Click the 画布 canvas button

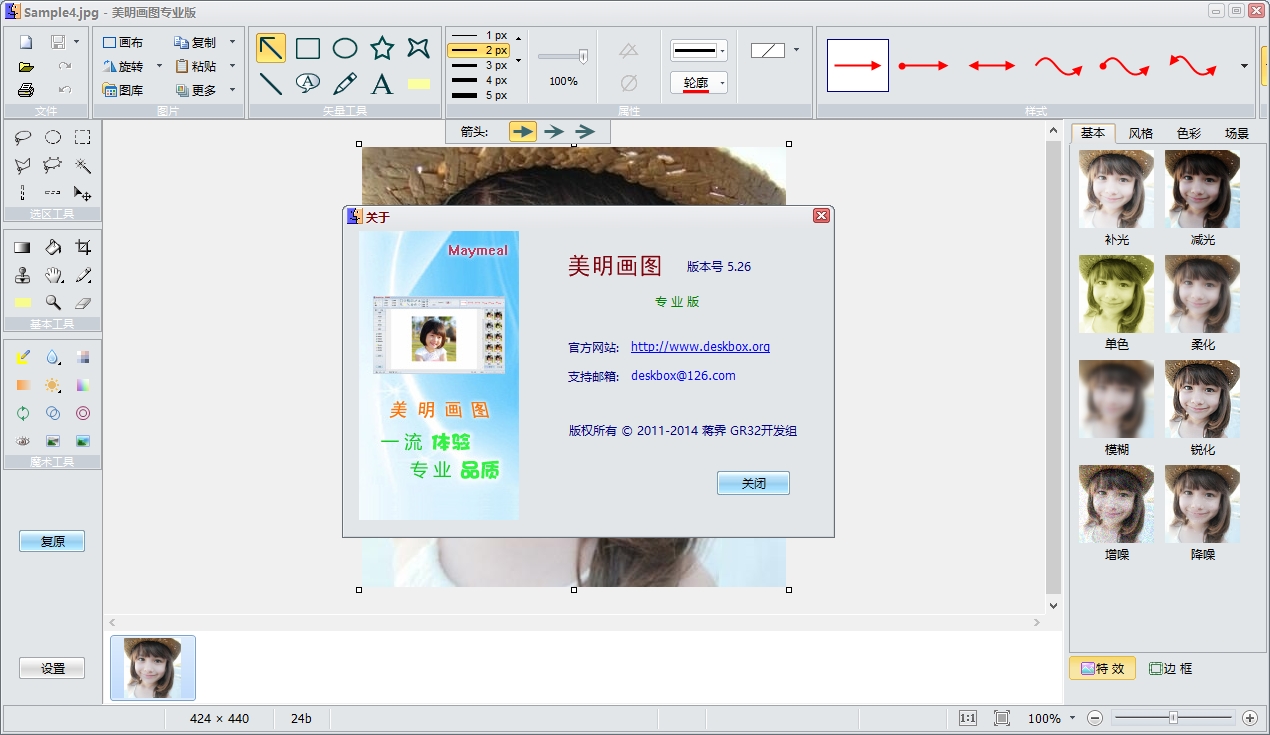point(123,43)
